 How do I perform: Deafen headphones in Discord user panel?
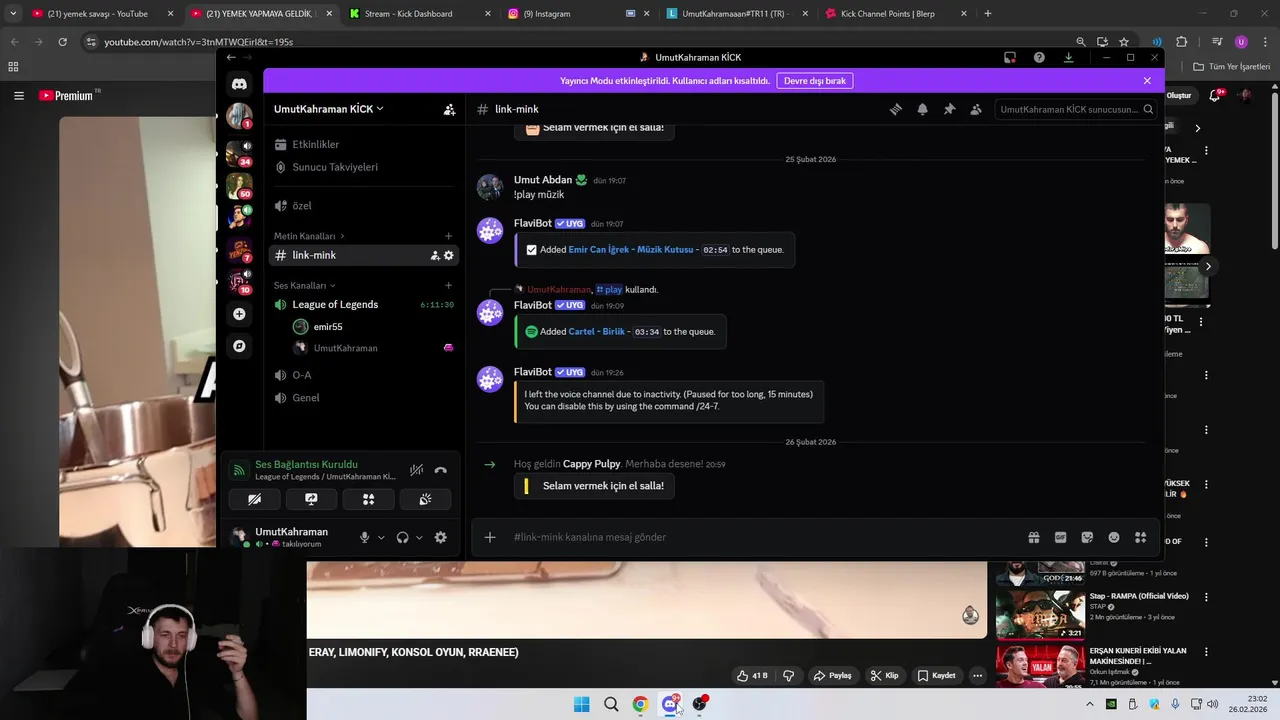coord(402,537)
